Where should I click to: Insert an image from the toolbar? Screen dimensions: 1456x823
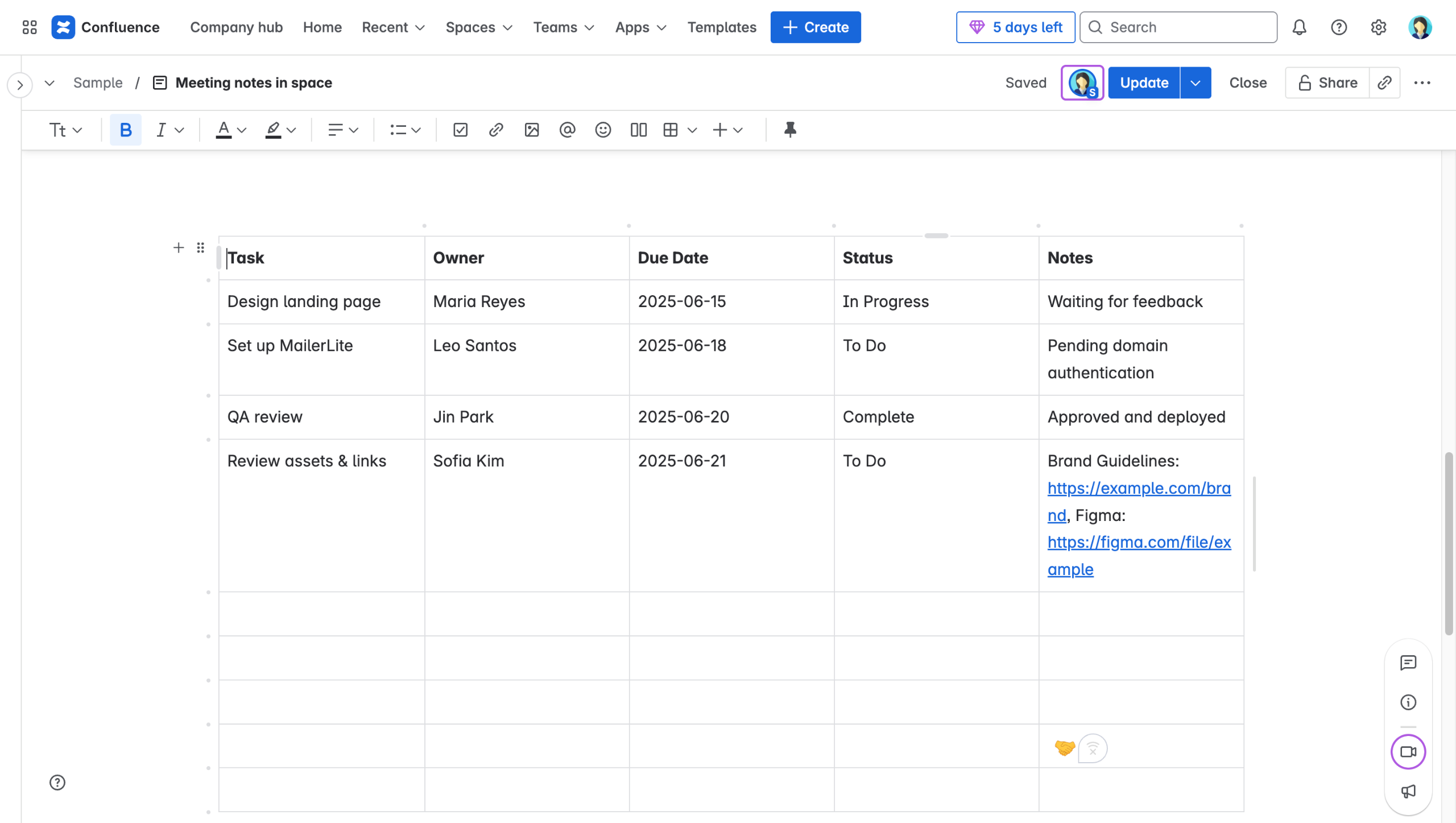tap(531, 130)
